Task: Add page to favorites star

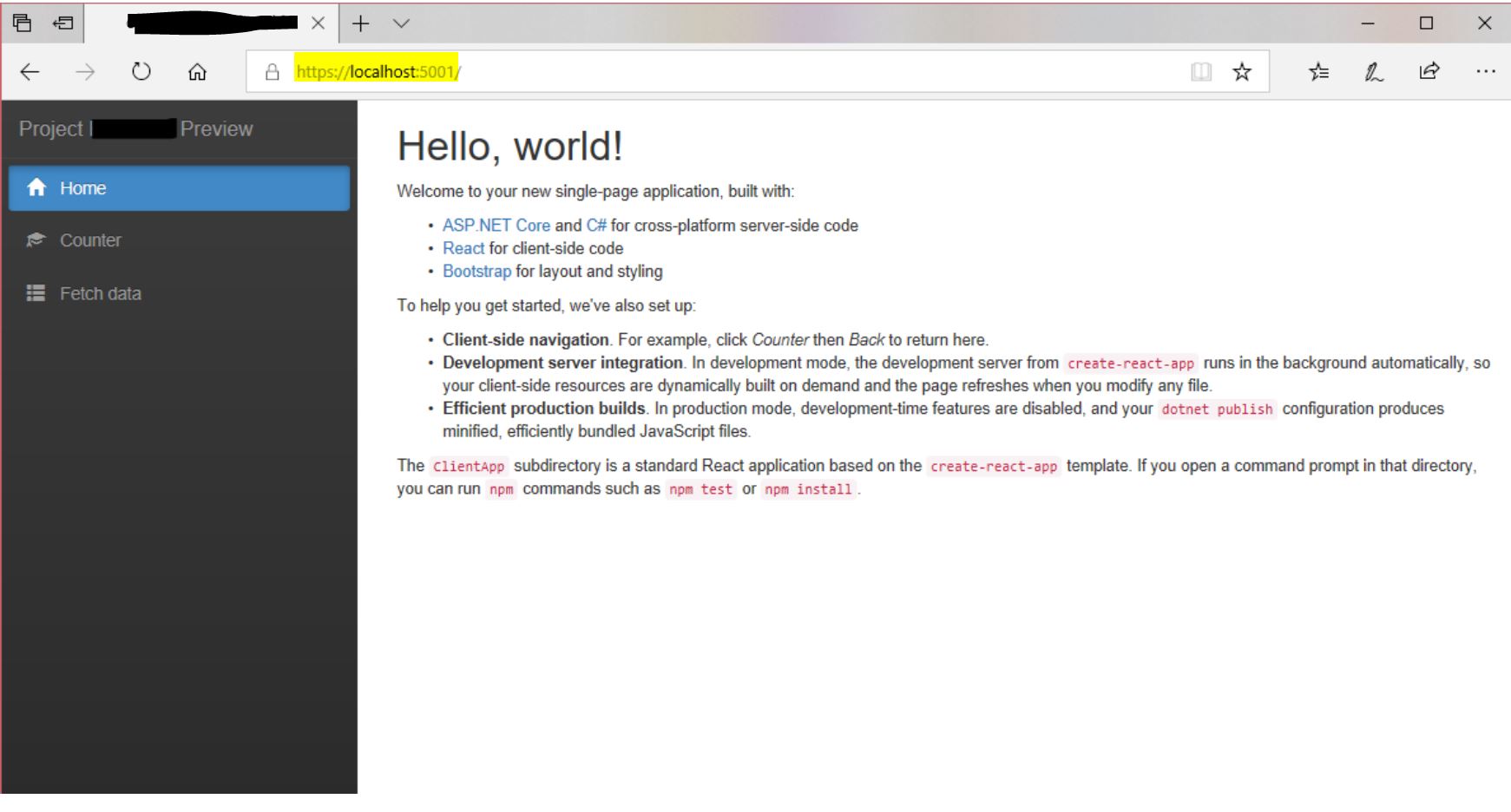Action: click(1242, 72)
